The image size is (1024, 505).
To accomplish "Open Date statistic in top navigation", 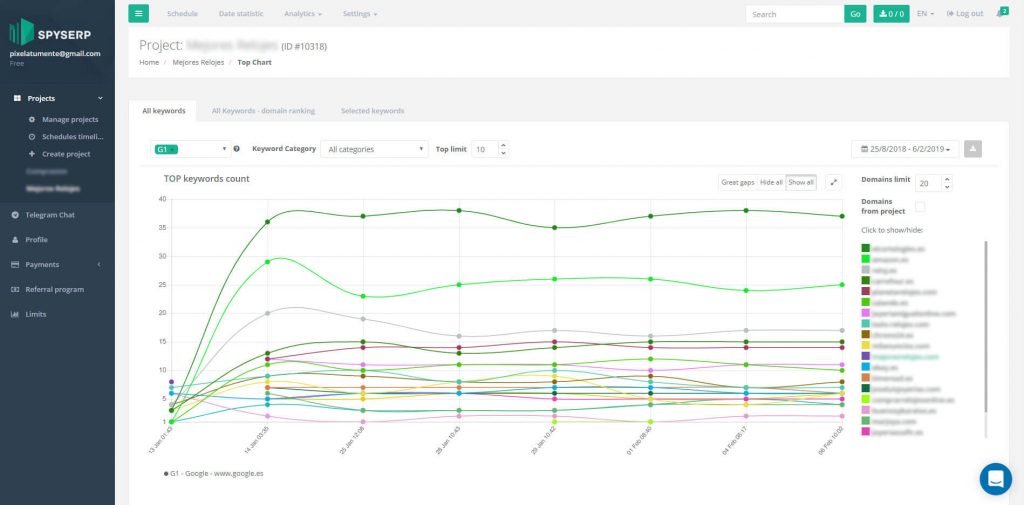I will click(x=241, y=14).
